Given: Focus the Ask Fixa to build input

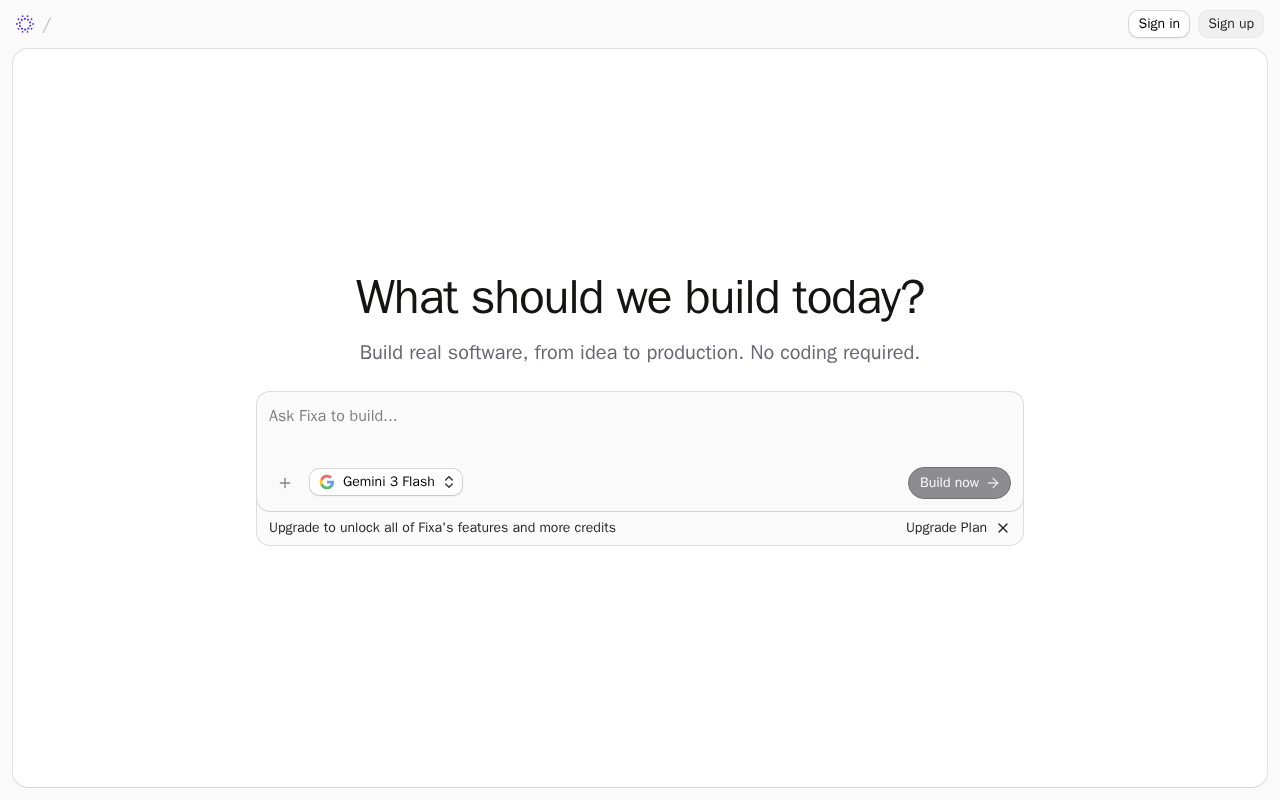Looking at the screenshot, I should [640, 424].
